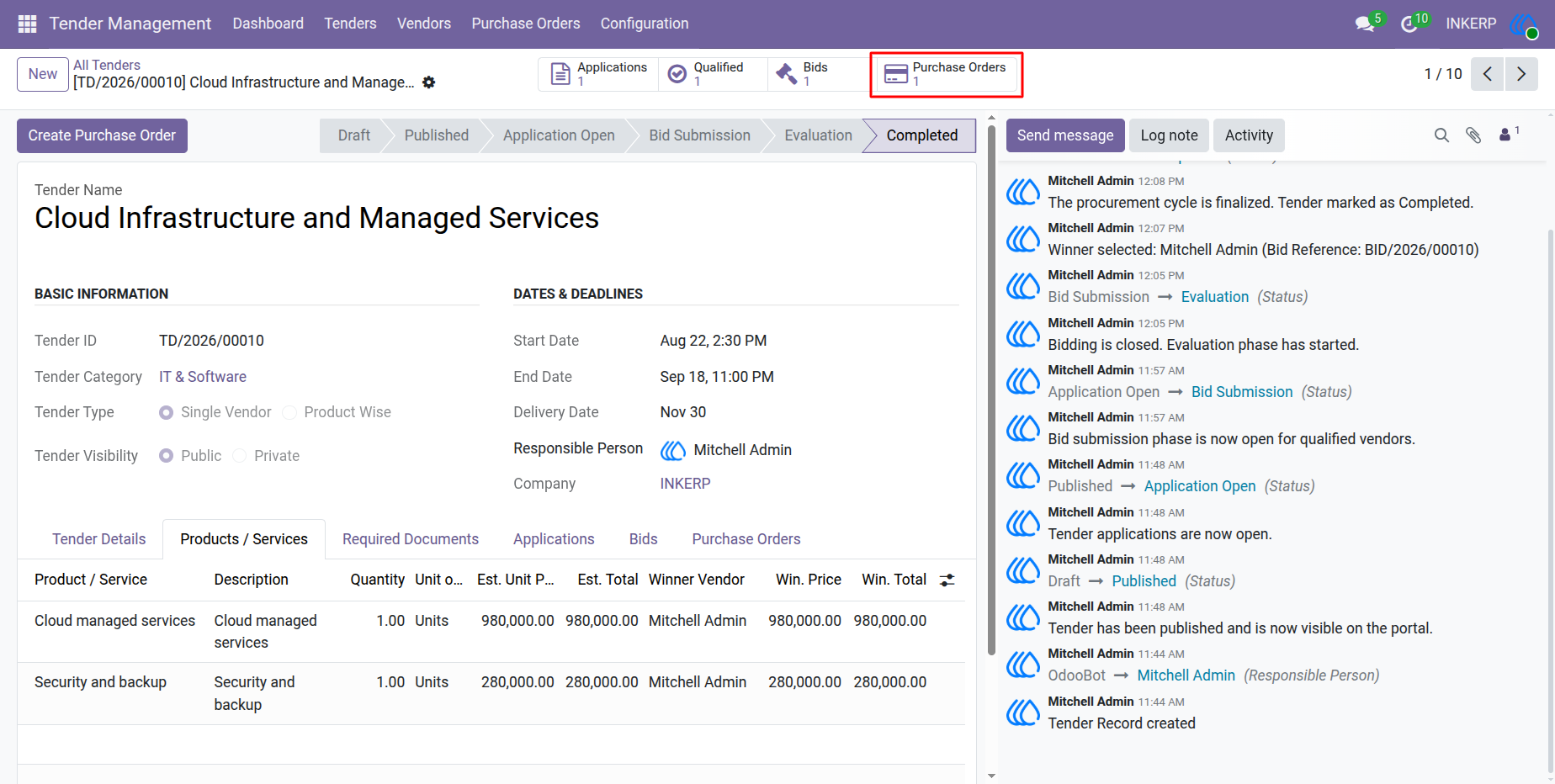Click the Log note button
Screen dimensions: 1555x784
point(1169,135)
